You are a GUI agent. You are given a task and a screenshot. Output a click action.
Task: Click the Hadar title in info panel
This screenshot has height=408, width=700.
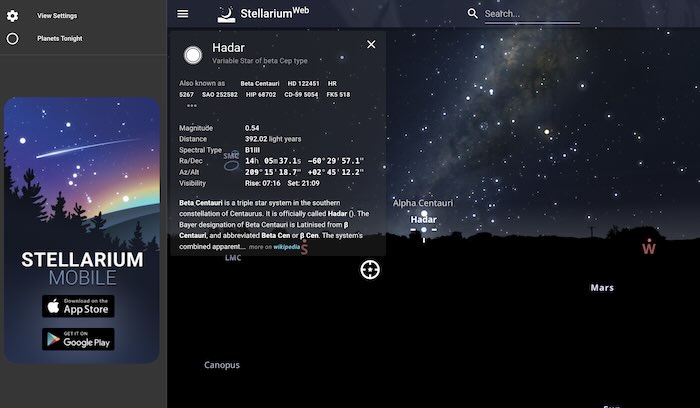[228, 47]
